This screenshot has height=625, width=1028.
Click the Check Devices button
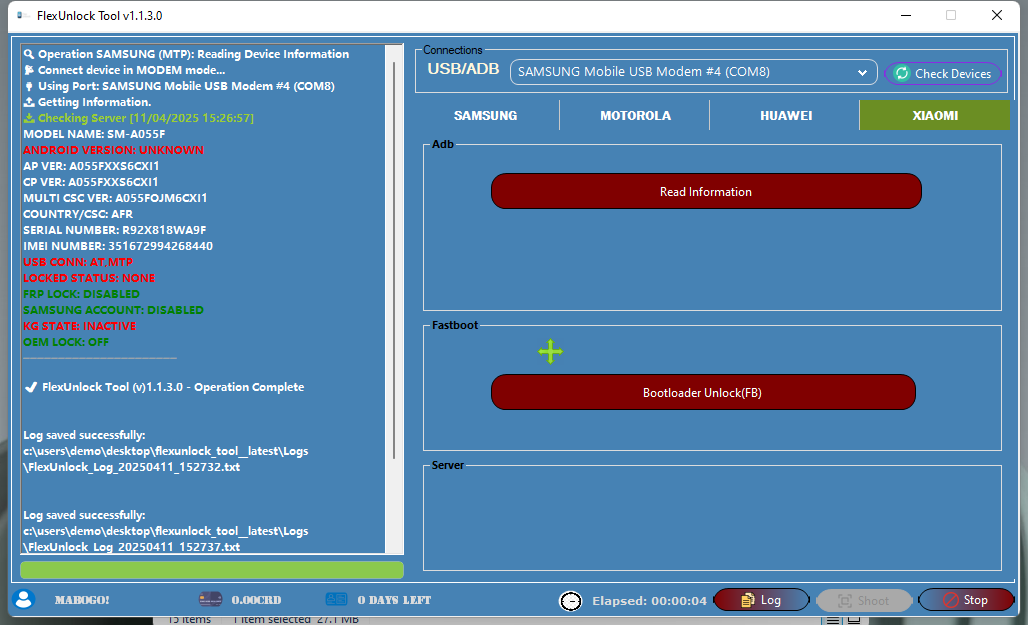pos(943,73)
